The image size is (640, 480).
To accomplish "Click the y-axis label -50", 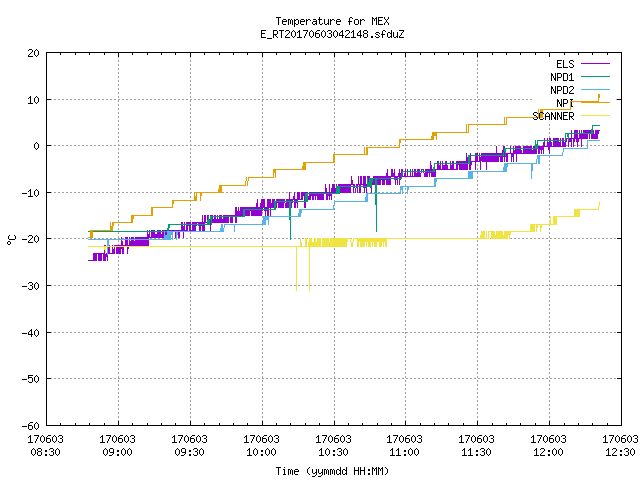I will click(x=31, y=379).
